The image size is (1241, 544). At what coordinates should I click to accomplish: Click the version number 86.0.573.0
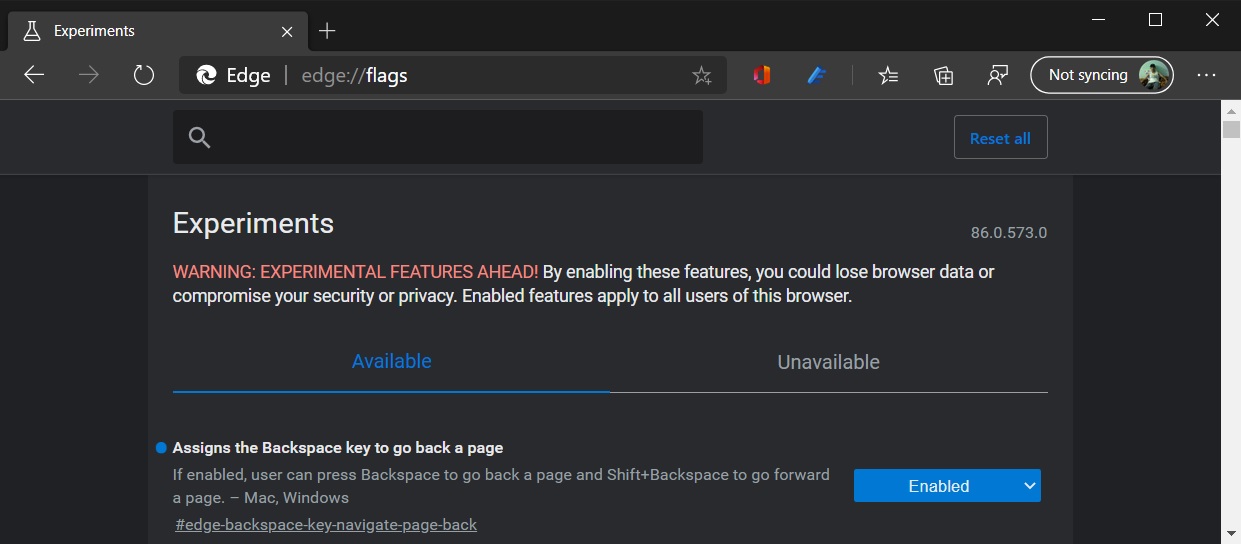tap(1008, 233)
